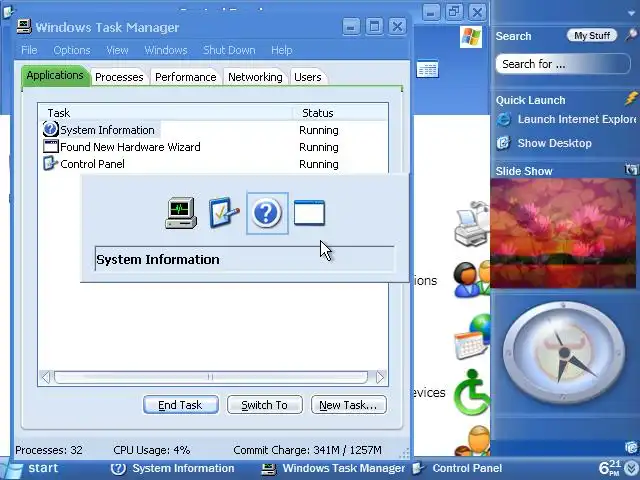The height and width of the screenshot is (480, 640).
Task: Open the Windows menu
Action: click(x=166, y=50)
